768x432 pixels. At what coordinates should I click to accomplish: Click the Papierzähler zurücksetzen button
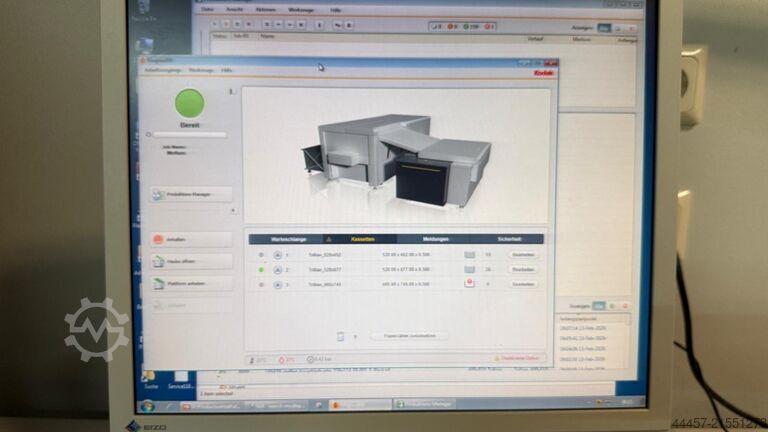point(409,336)
